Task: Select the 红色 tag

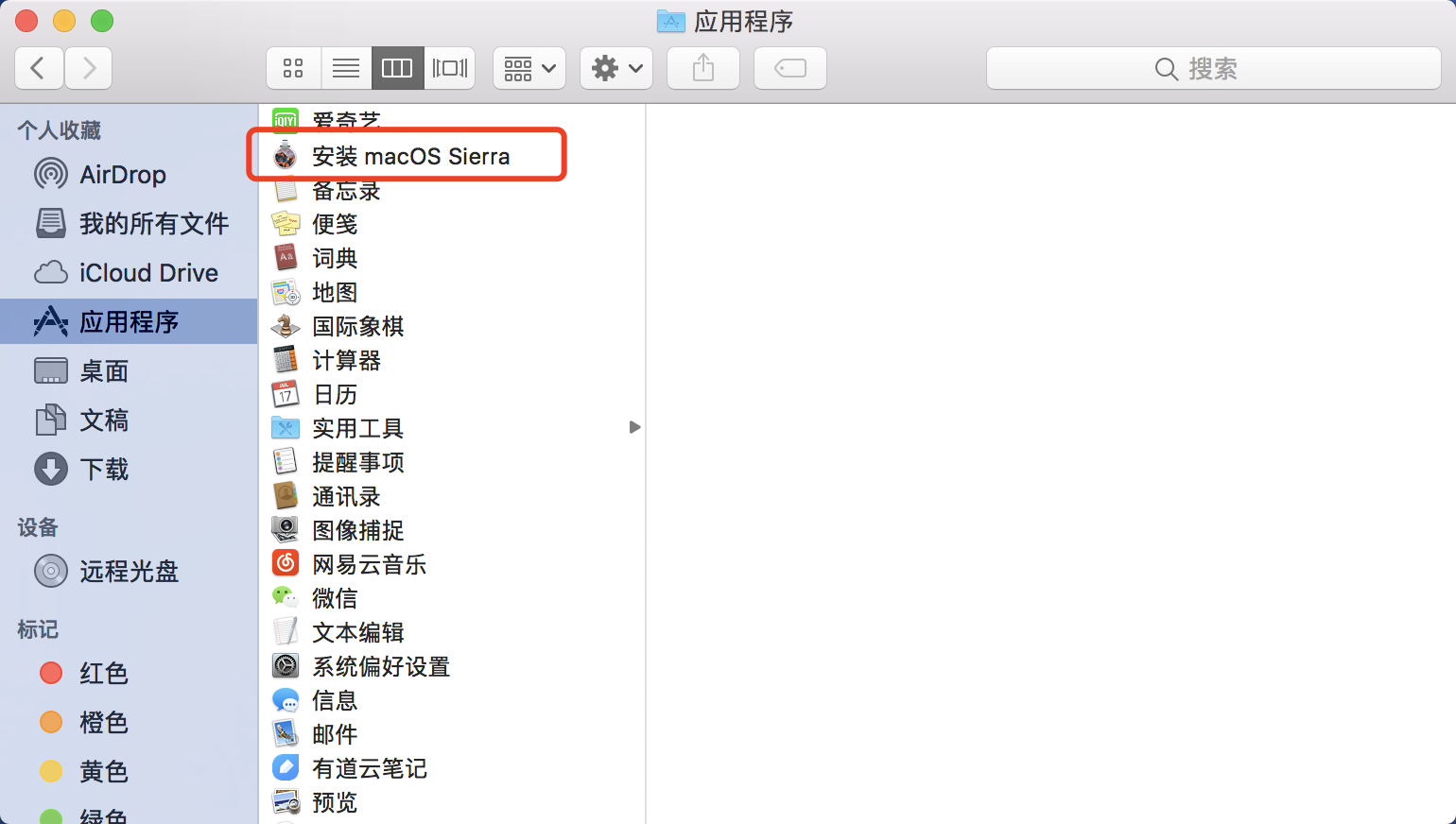Action: [103, 674]
